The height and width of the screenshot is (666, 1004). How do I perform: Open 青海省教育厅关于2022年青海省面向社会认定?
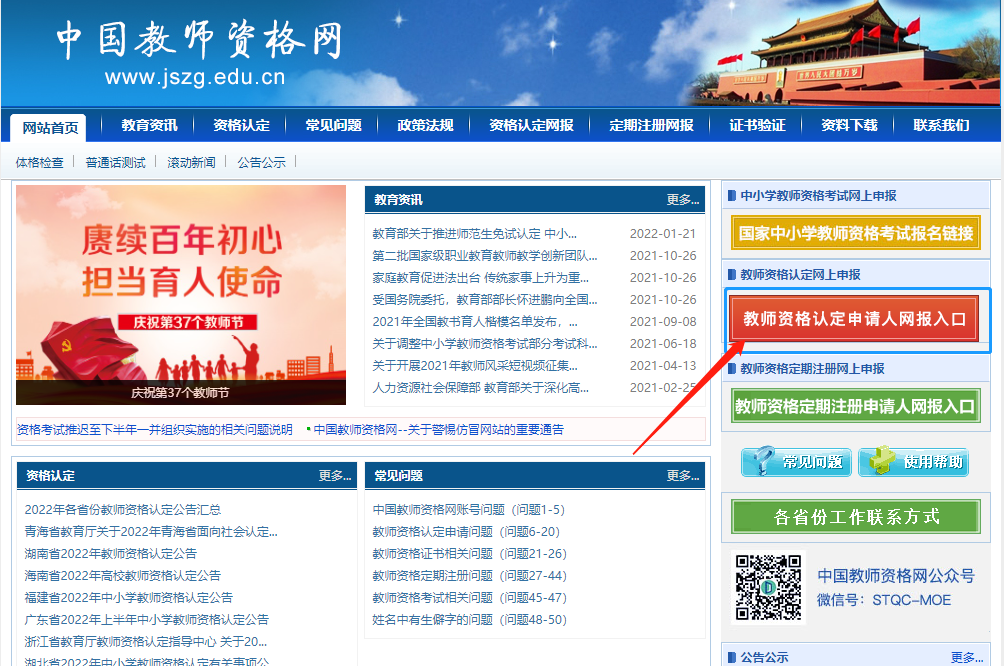[151, 532]
